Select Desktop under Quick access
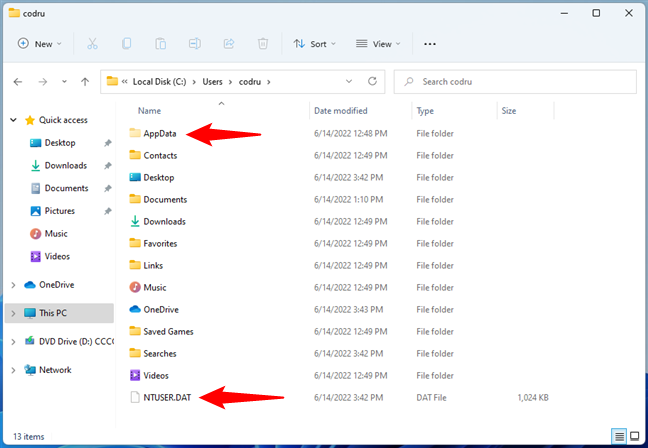The image size is (648, 448). pyautogui.click(x=60, y=143)
